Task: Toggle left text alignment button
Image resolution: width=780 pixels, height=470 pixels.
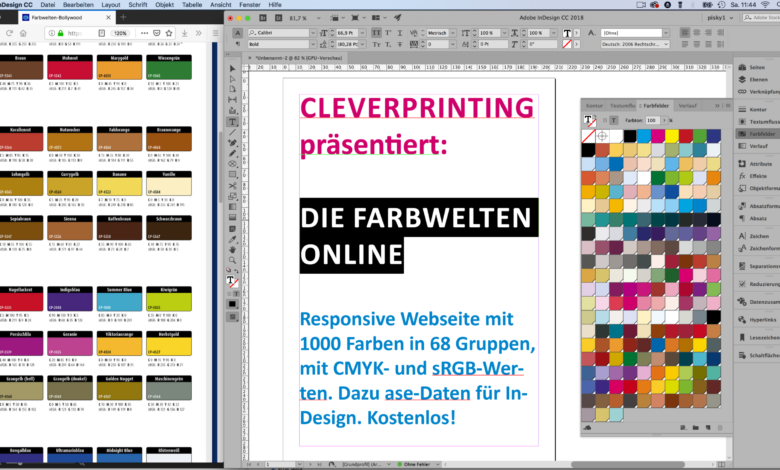Action: pos(685,33)
